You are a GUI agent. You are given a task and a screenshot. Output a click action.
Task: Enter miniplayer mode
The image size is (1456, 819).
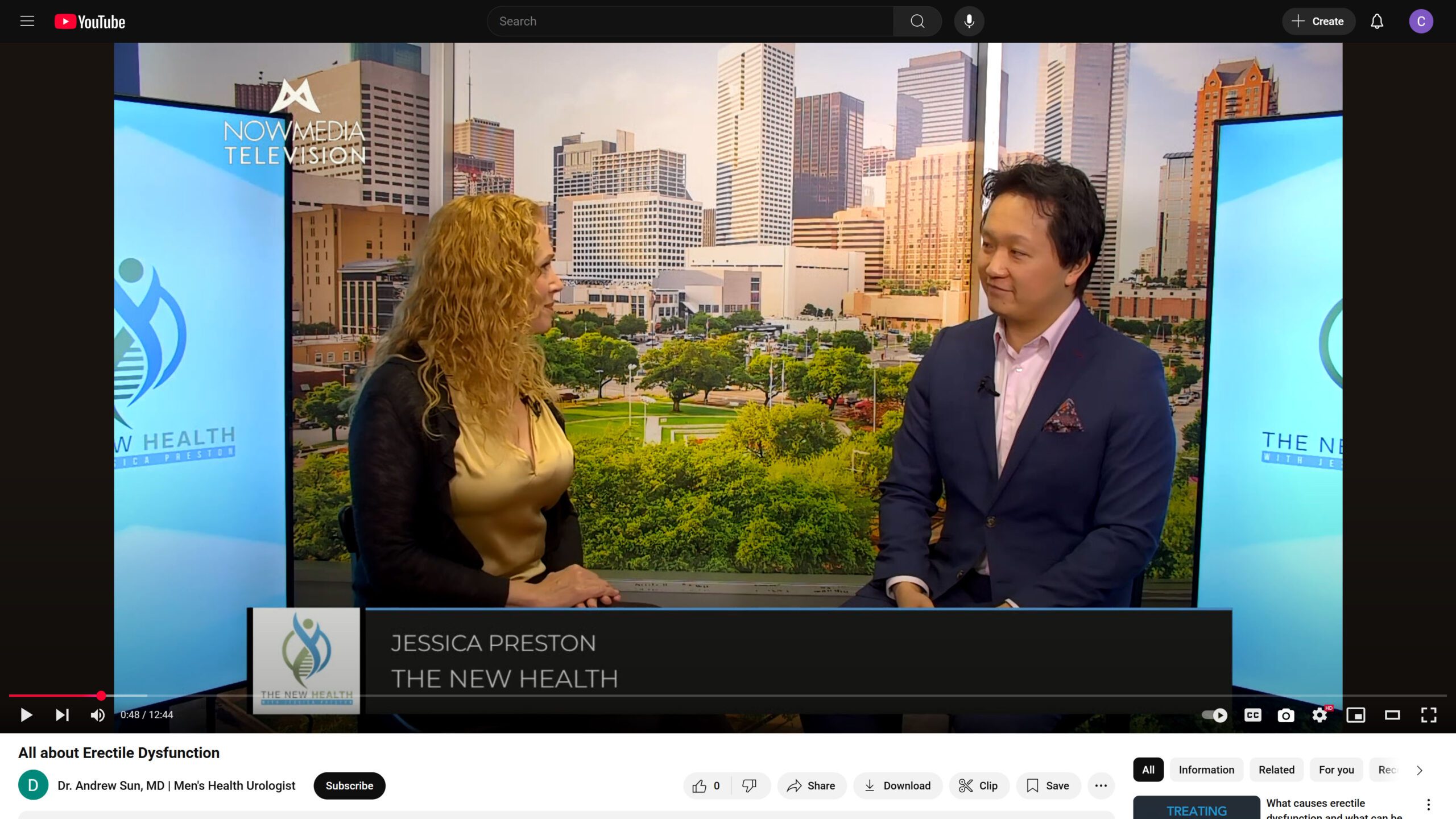coord(1356,715)
